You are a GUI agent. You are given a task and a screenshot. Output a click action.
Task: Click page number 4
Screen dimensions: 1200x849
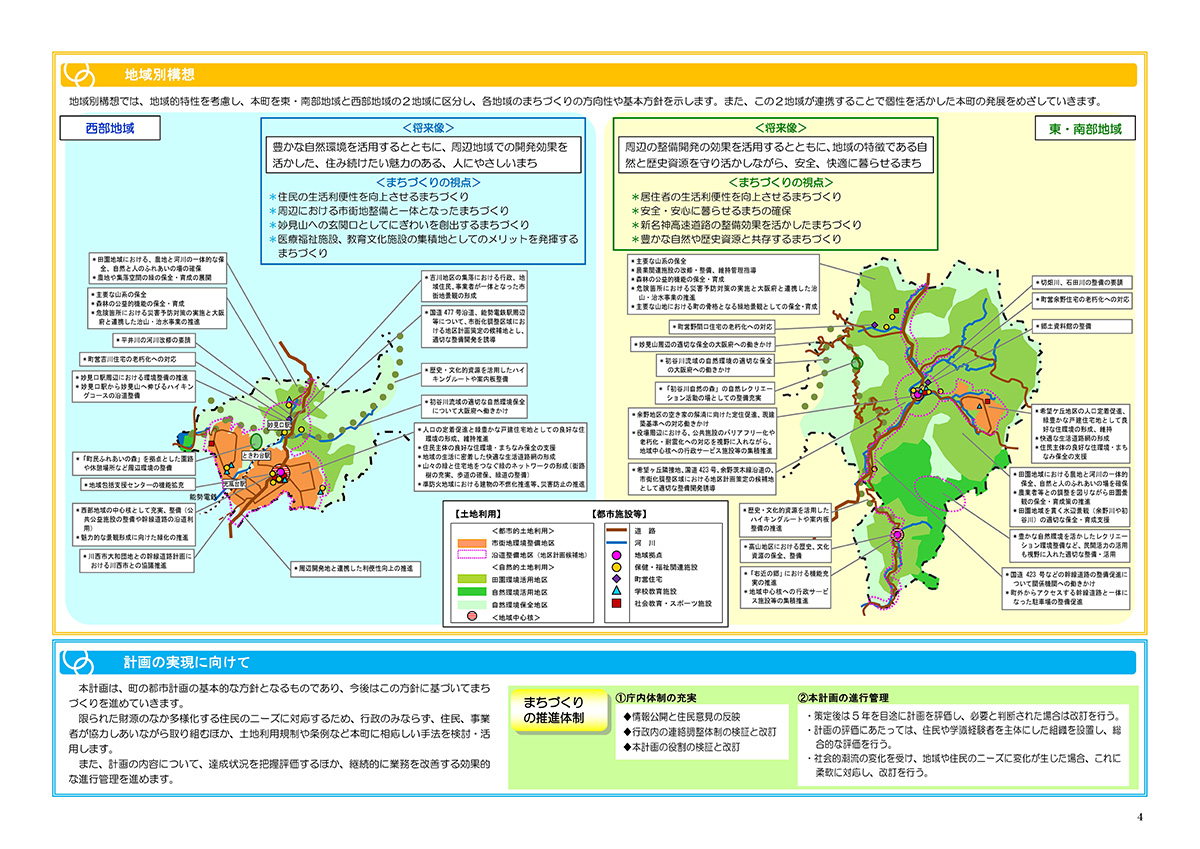[1139, 816]
